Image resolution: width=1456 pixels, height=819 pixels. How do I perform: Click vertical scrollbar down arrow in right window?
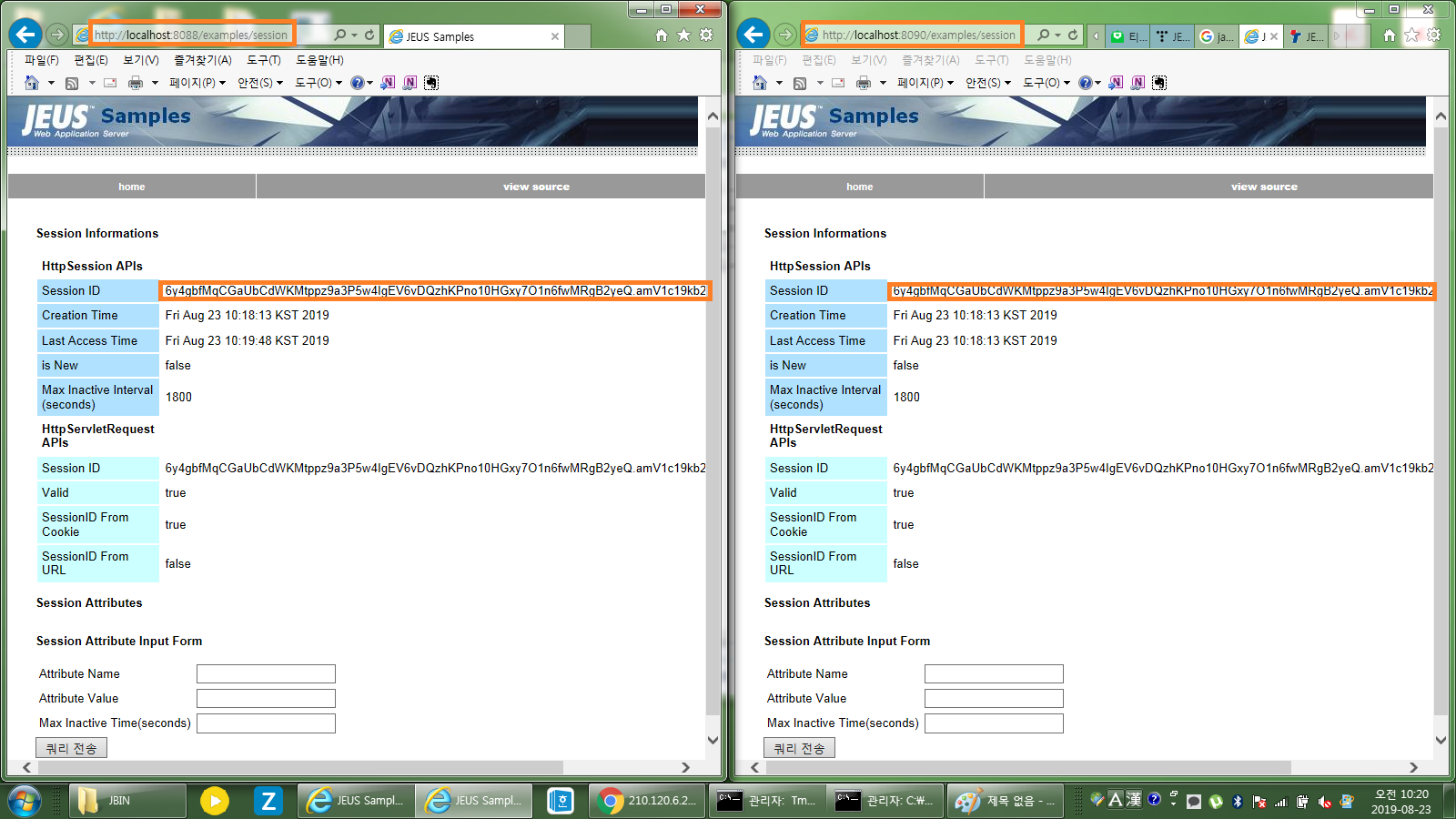(1441, 741)
